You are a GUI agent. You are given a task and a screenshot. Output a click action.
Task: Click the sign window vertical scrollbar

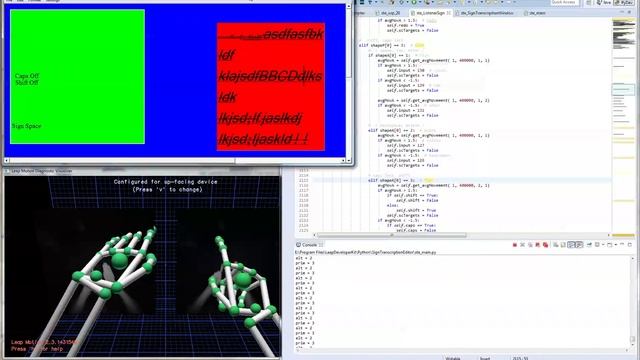point(349,82)
